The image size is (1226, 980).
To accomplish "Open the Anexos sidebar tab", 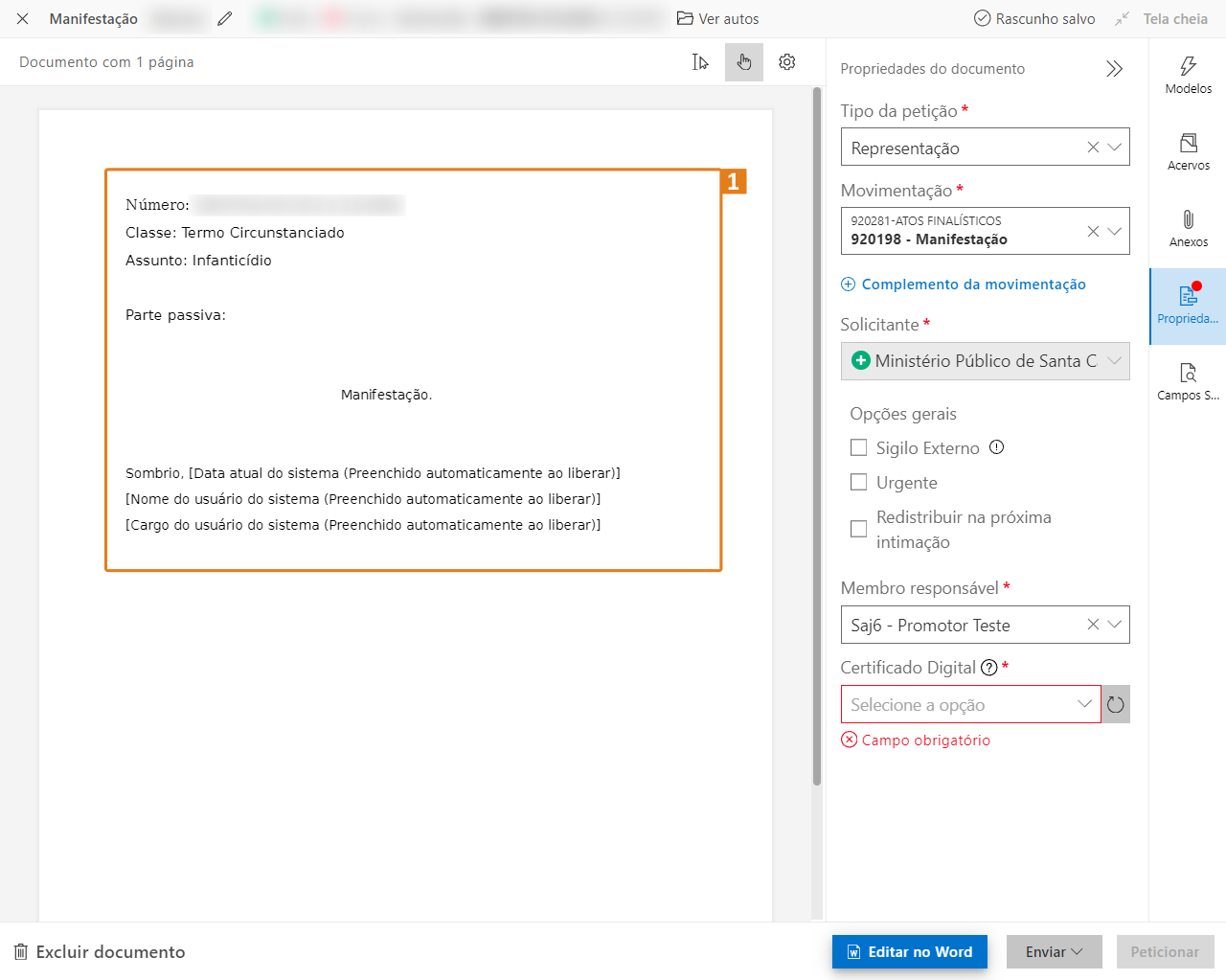I will coord(1188,229).
